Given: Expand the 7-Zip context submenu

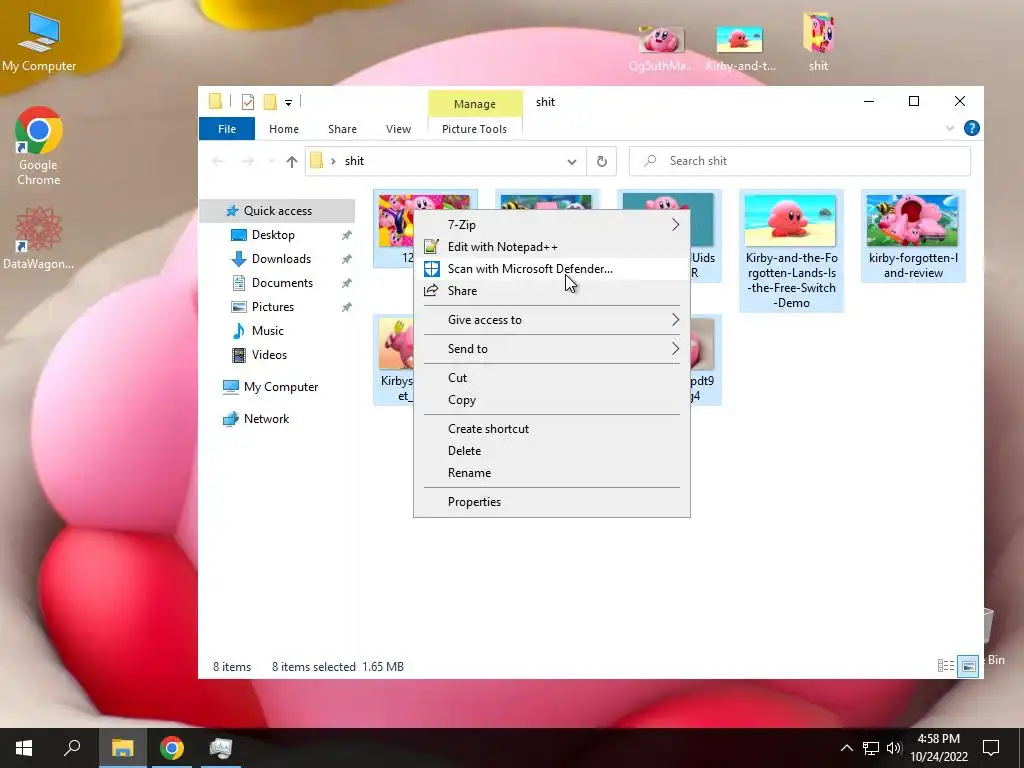Looking at the screenshot, I should [x=552, y=225].
